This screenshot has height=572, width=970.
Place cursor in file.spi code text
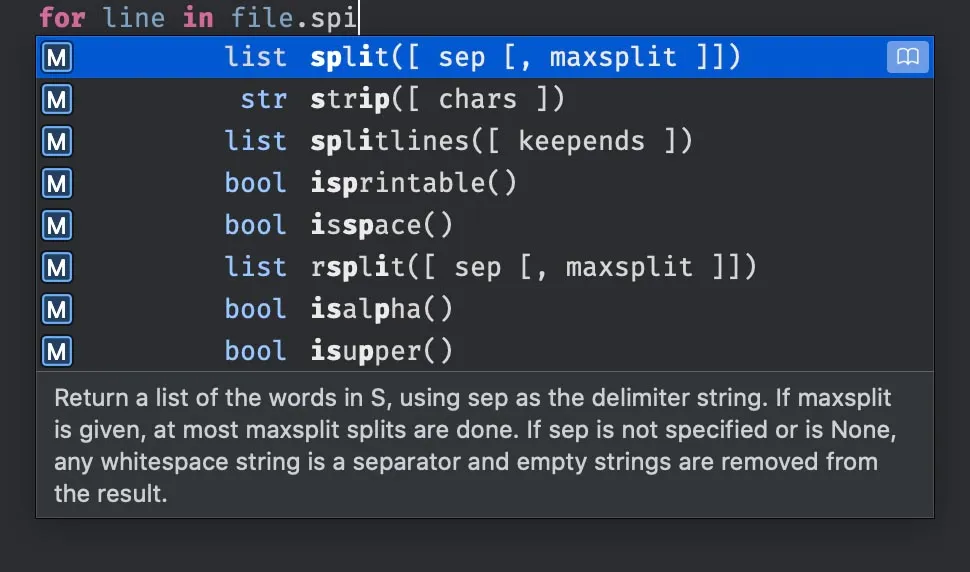point(294,18)
